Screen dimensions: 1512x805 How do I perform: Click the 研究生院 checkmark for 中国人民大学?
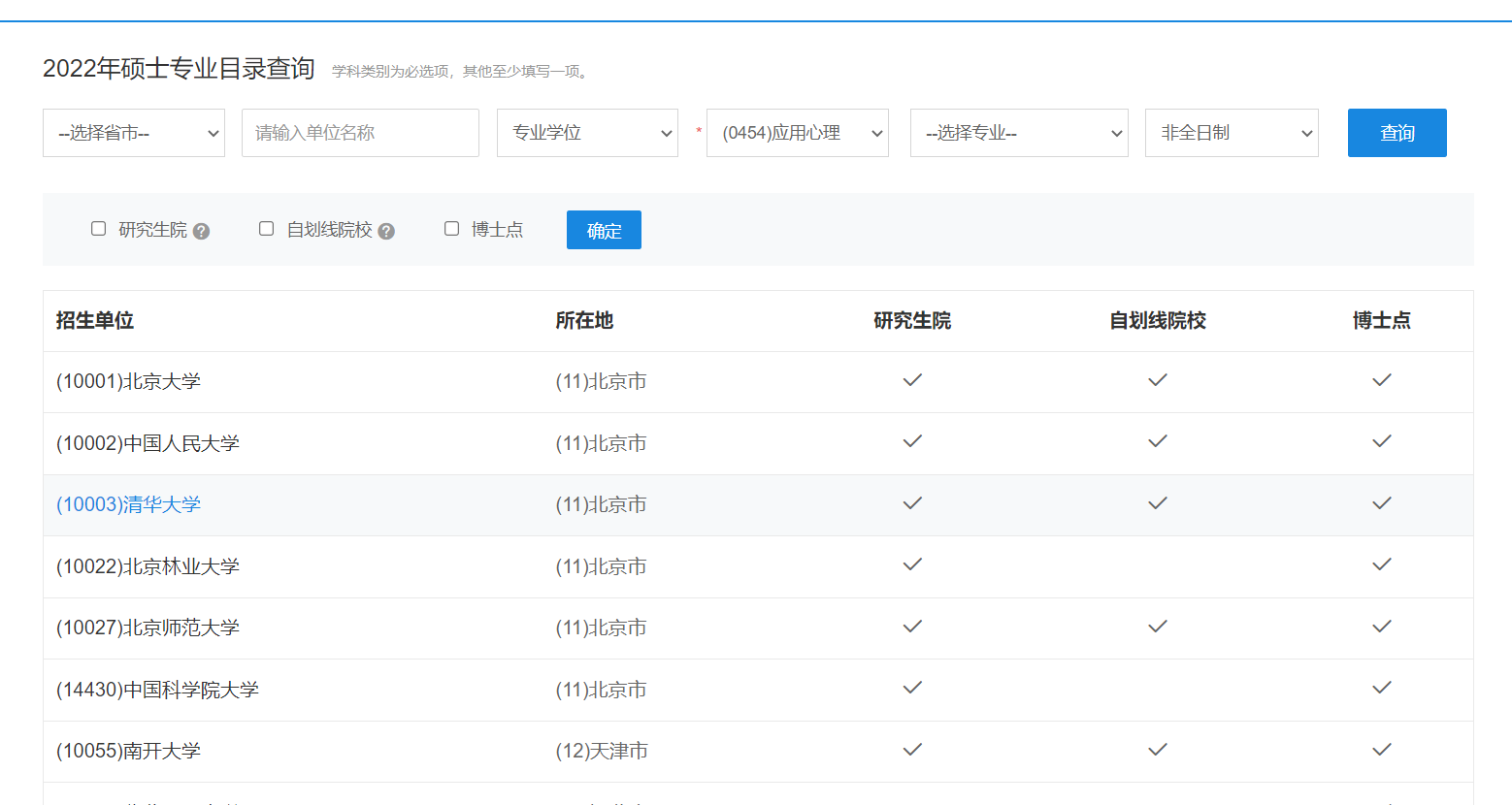click(x=912, y=441)
